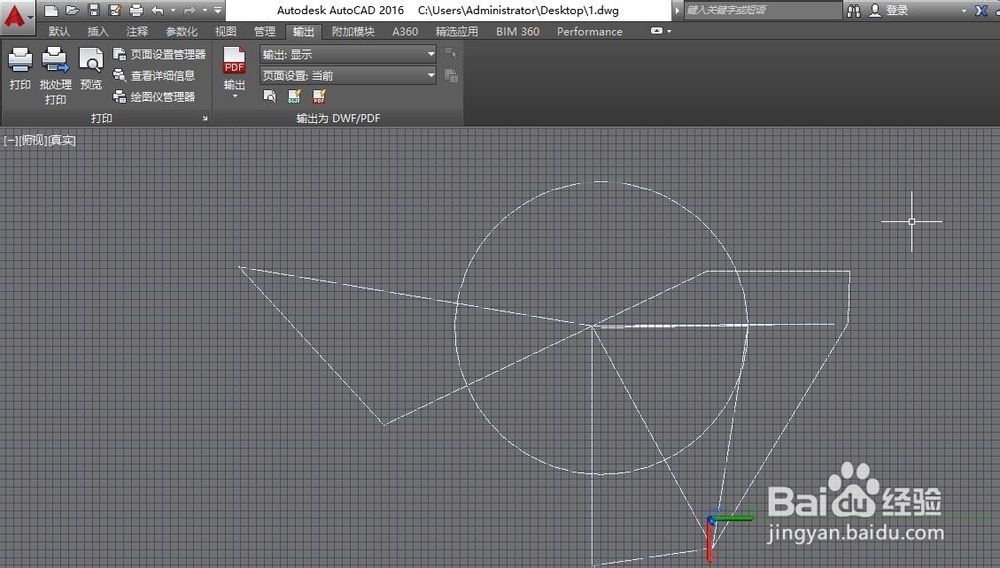Image resolution: width=1000 pixels, height=568 pixels.
Task: Click the 登录 sign-in link
Action: (x=897, y=10)
